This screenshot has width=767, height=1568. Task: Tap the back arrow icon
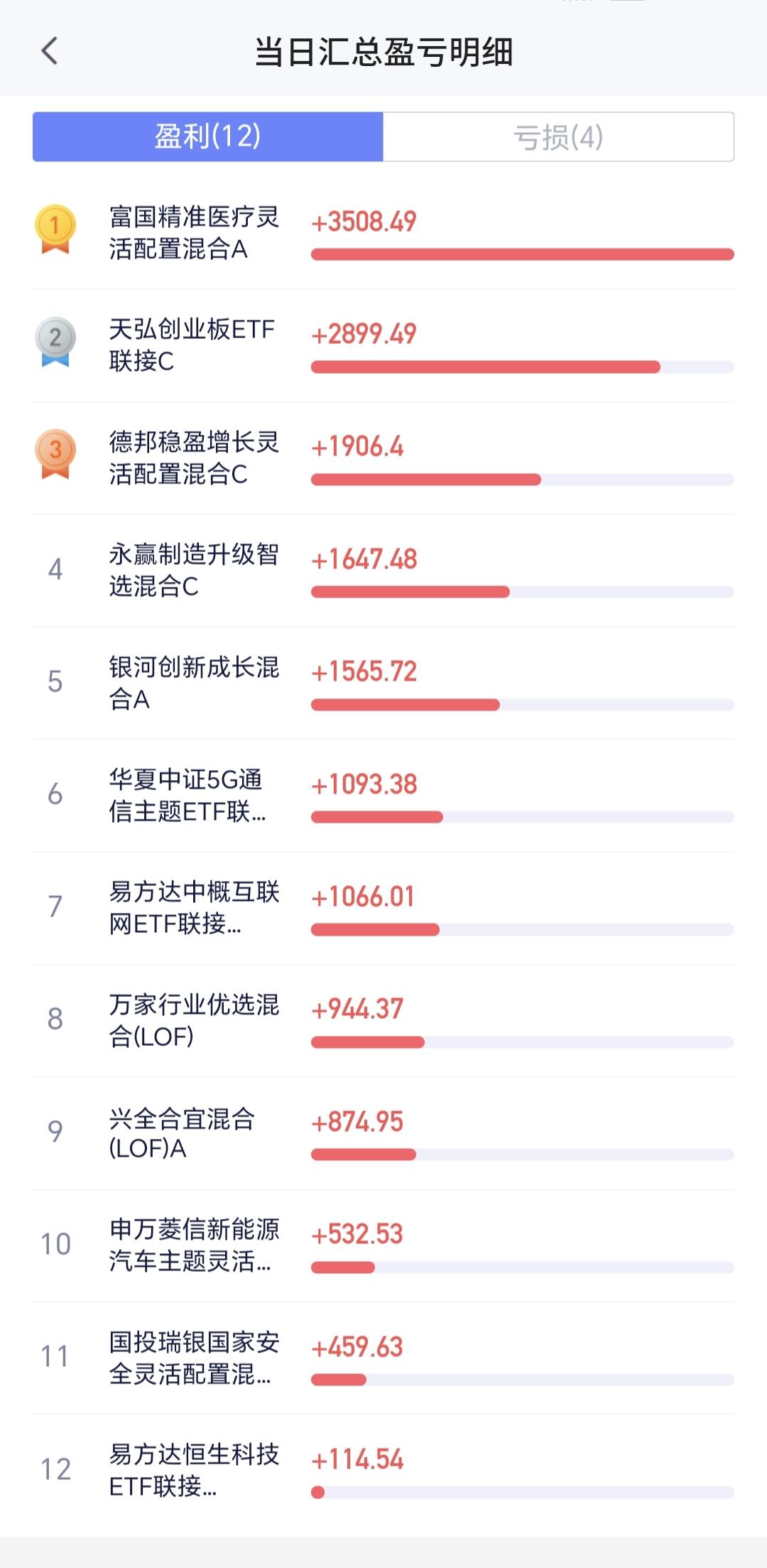(x=49, y=51)
